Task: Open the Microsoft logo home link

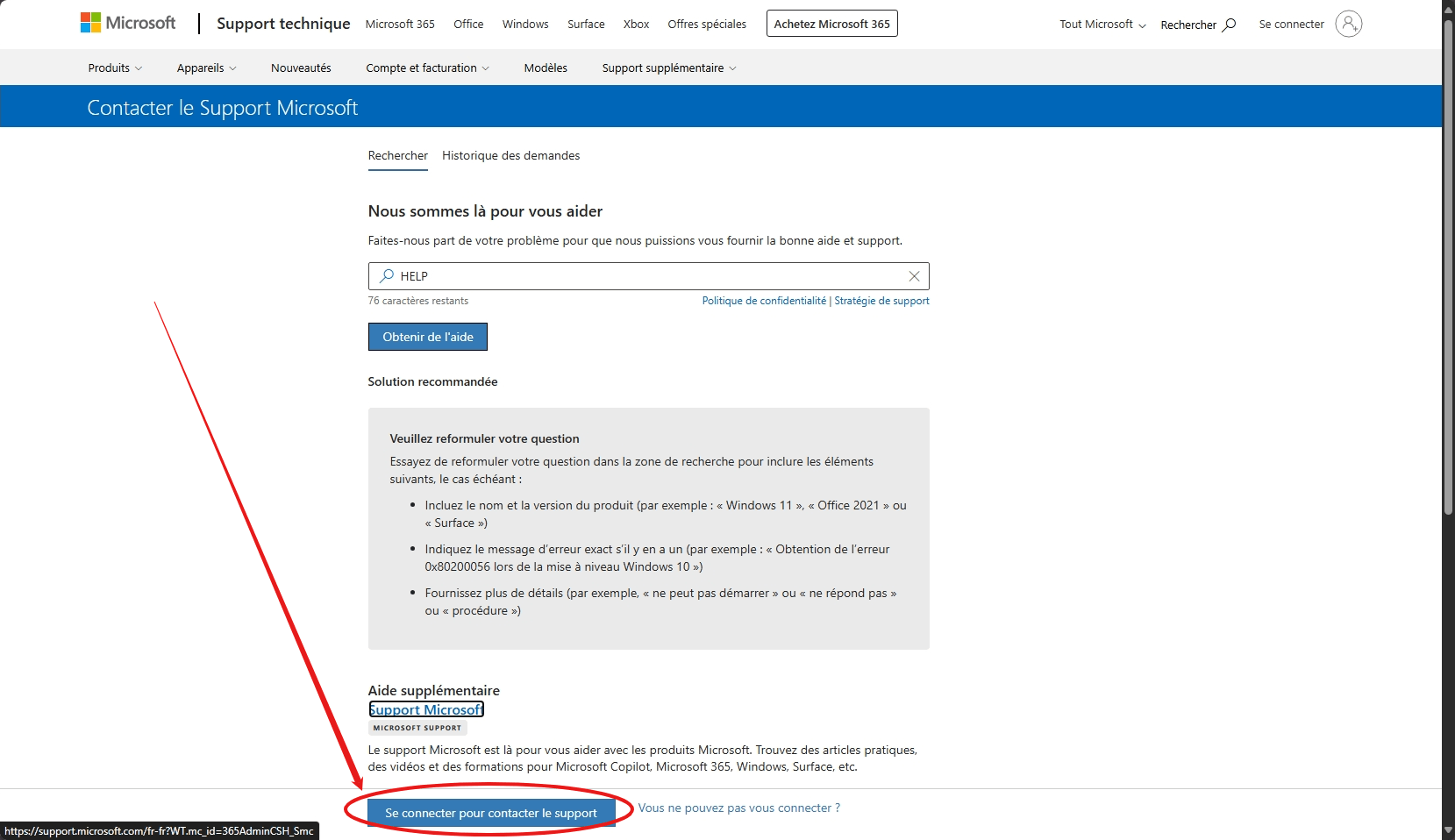Action: [128, 23]
